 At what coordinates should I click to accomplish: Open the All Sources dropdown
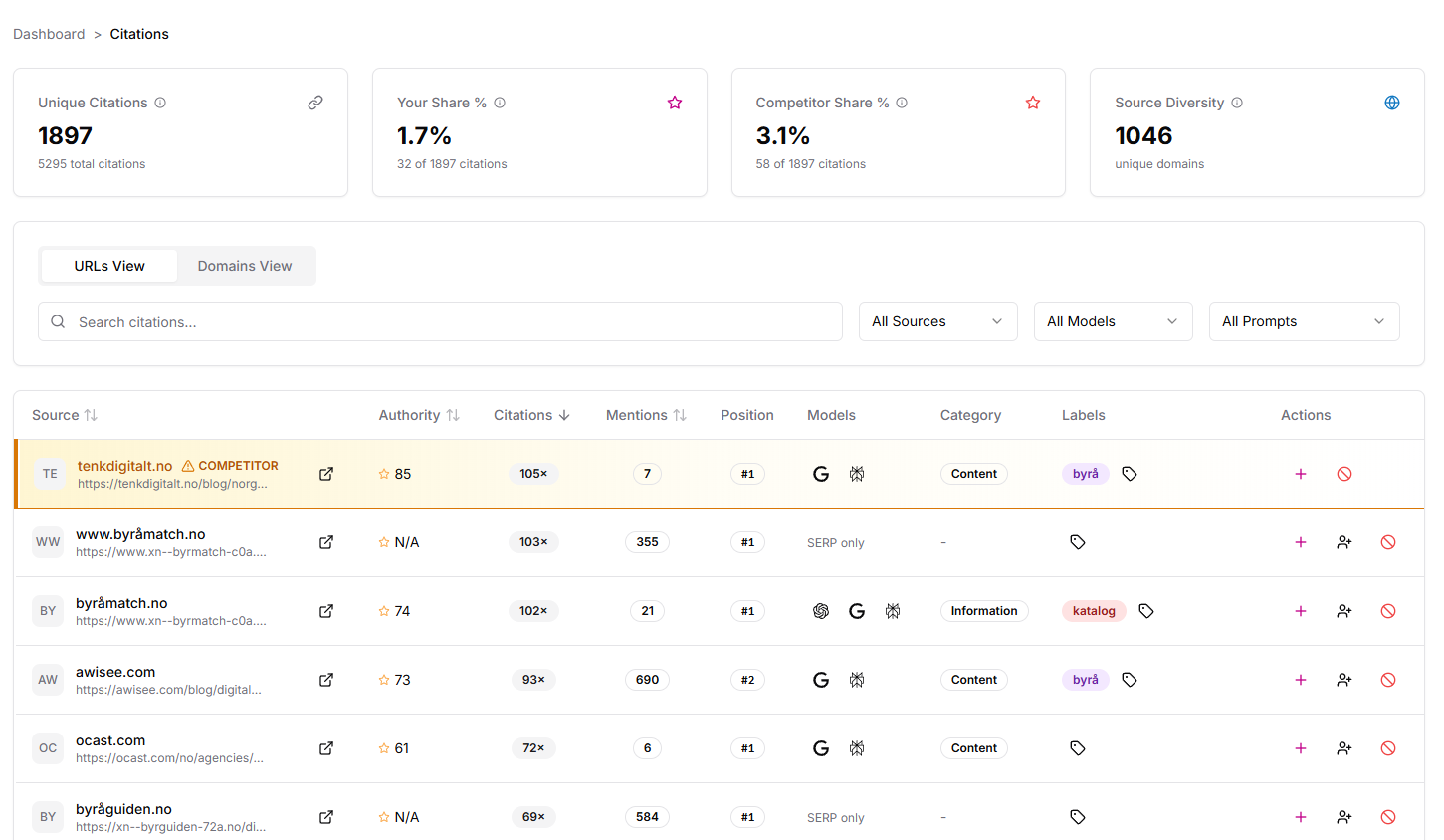click(936, 321)
